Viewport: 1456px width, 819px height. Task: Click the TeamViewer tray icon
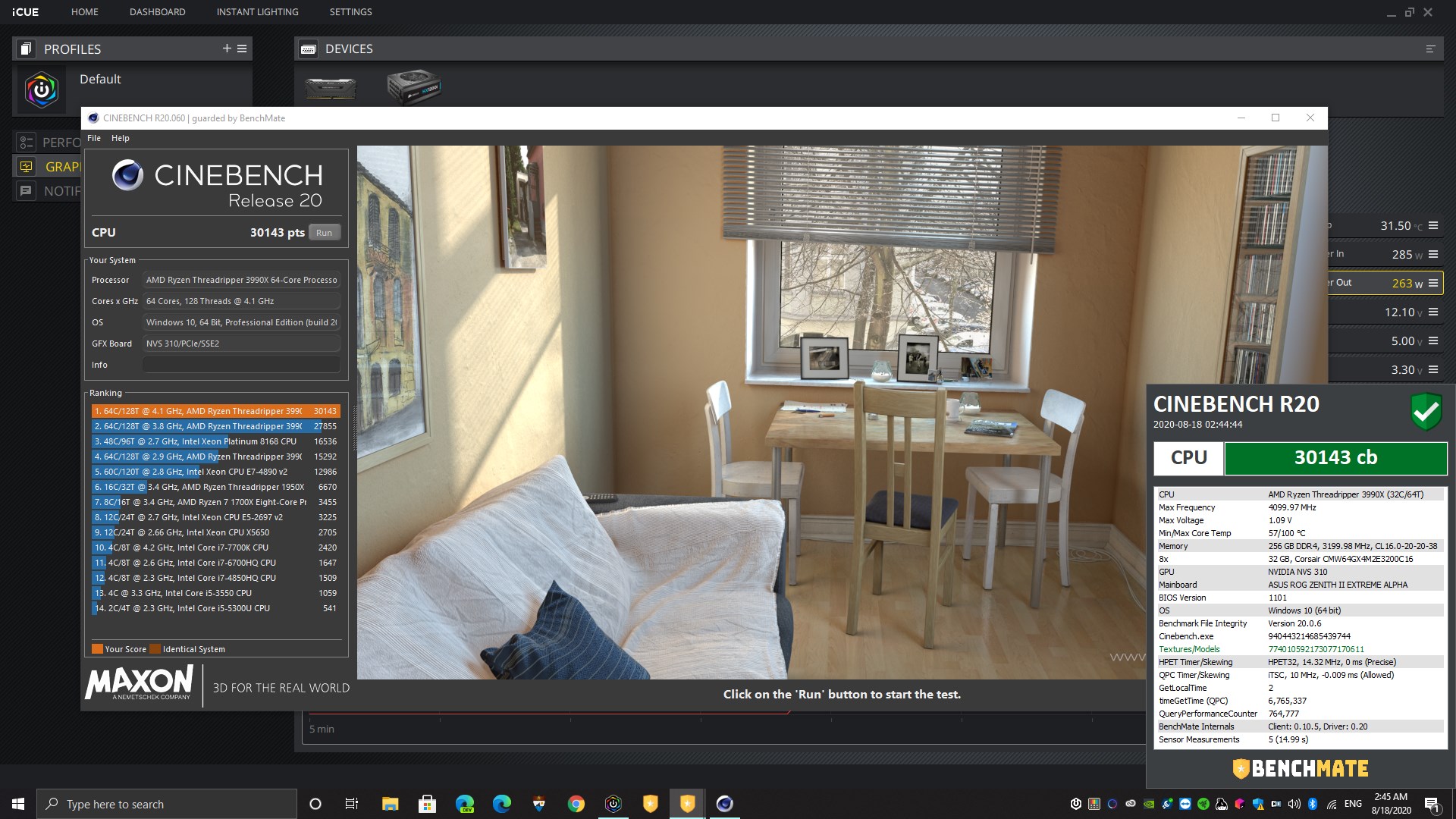[x=1185, y=804]
